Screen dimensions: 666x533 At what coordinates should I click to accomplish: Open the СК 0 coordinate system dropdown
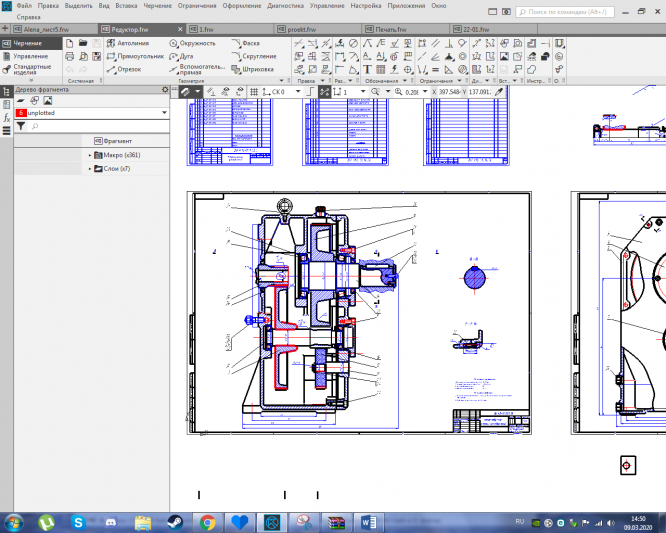point(300,91)
